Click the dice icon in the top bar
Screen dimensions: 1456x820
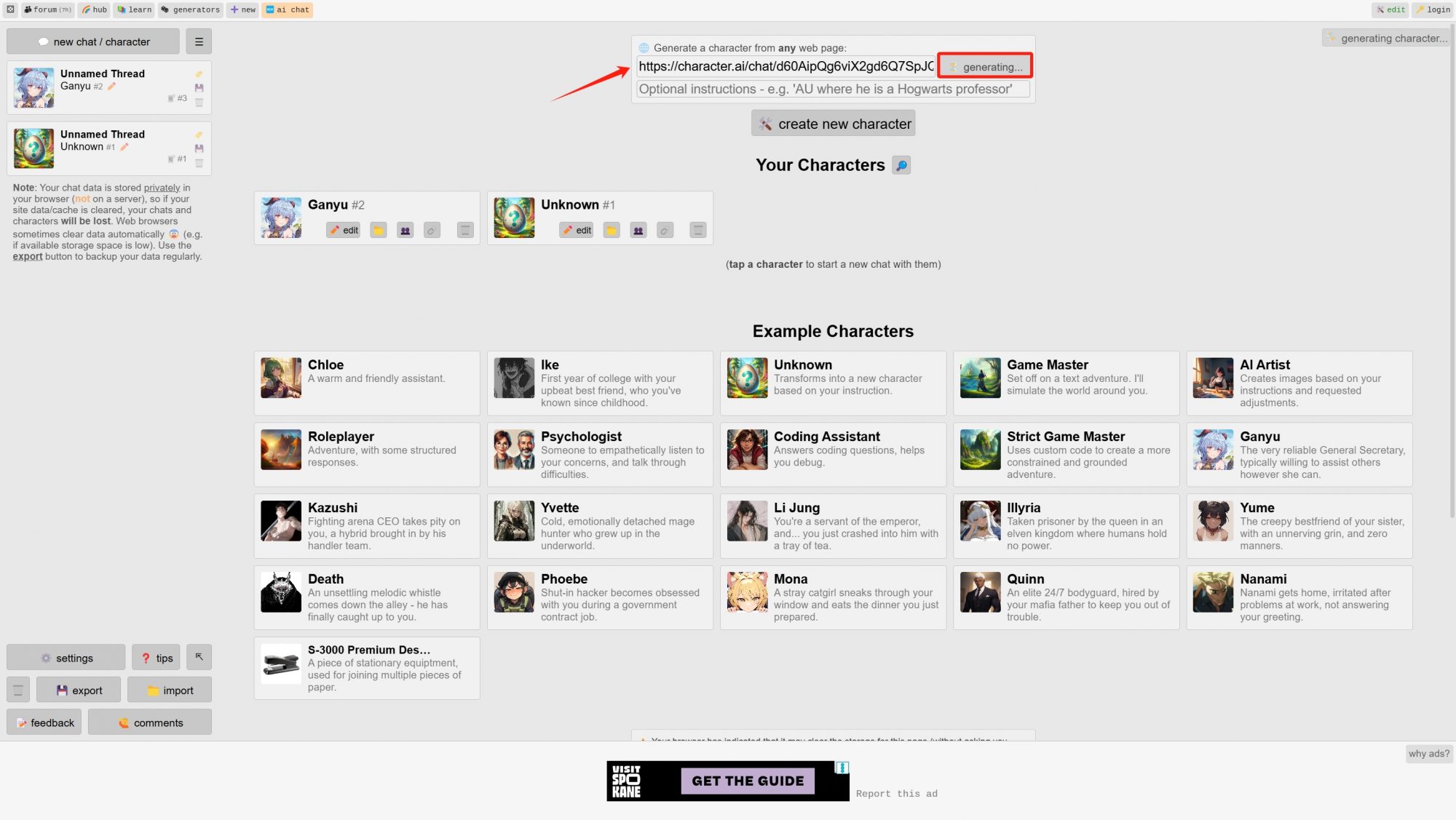click(x=11, y=9)
